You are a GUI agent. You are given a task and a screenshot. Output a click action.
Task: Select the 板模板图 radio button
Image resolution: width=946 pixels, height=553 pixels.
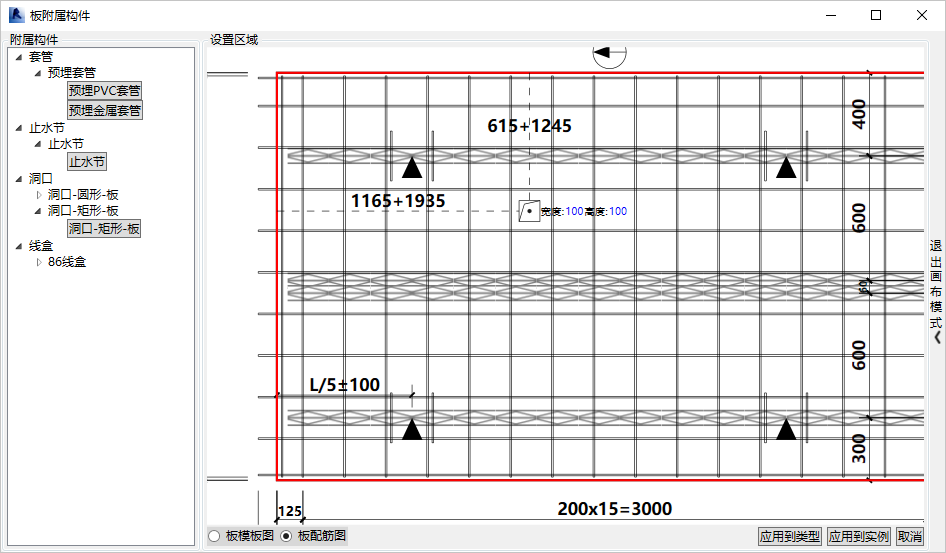pos(214,536)
